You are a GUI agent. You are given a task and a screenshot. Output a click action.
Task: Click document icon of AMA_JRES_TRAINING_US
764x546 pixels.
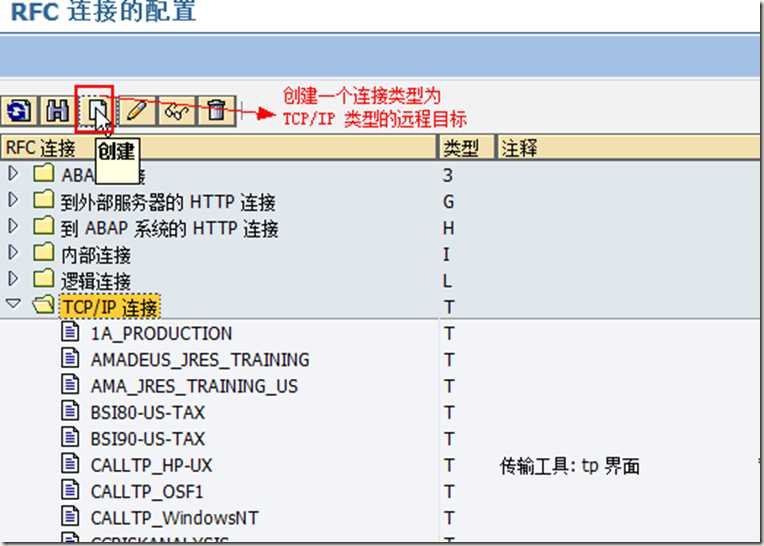coord(70,384)
